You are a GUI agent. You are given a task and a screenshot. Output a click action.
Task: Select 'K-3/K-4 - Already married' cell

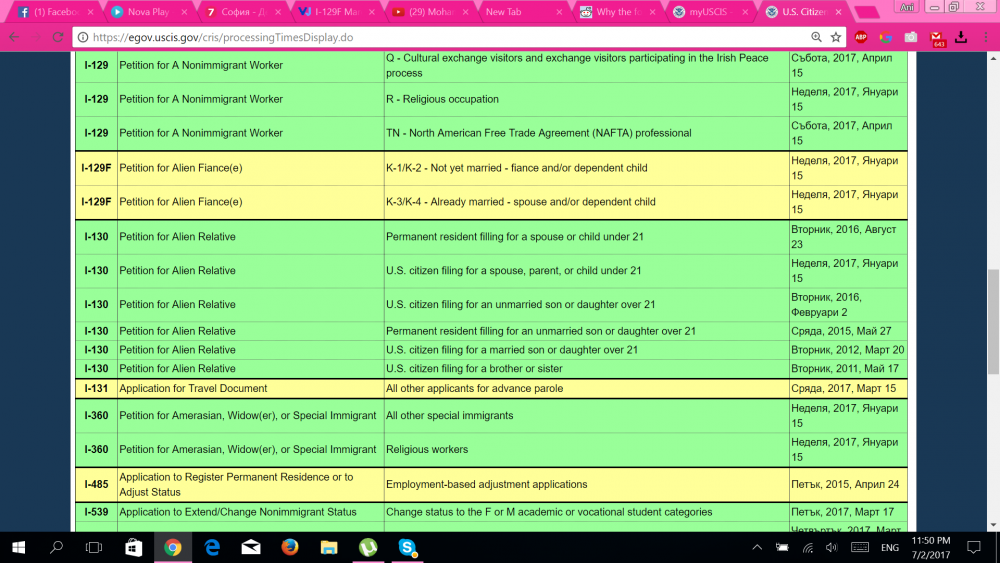pyautogui.click(x=587, y=202)
